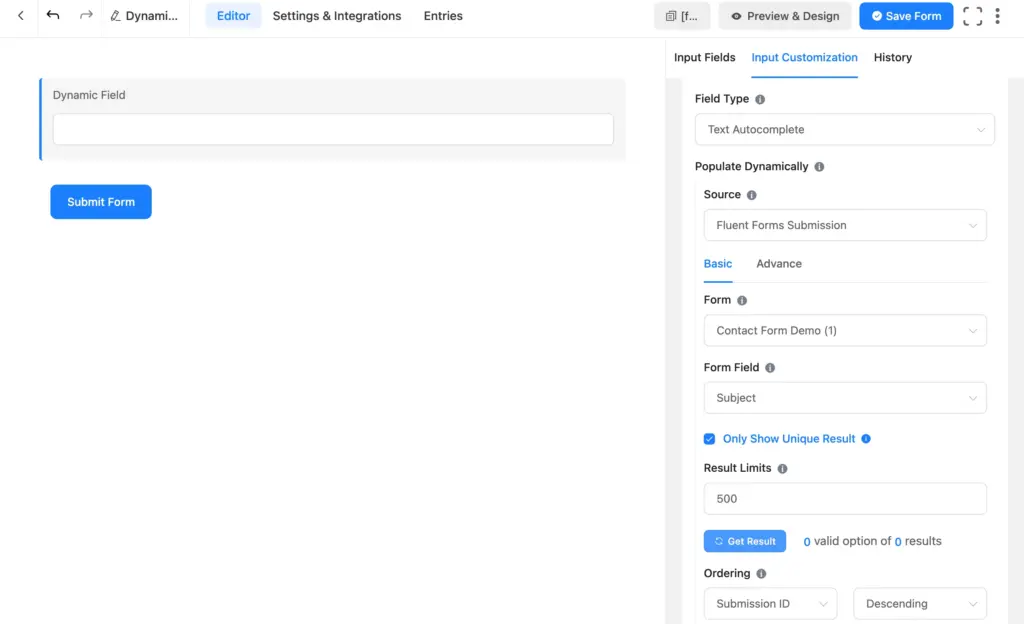Show info tooltip for Ordering
Image resolution: width=1024 pixels, height=624 pixels.
point(761,574)
